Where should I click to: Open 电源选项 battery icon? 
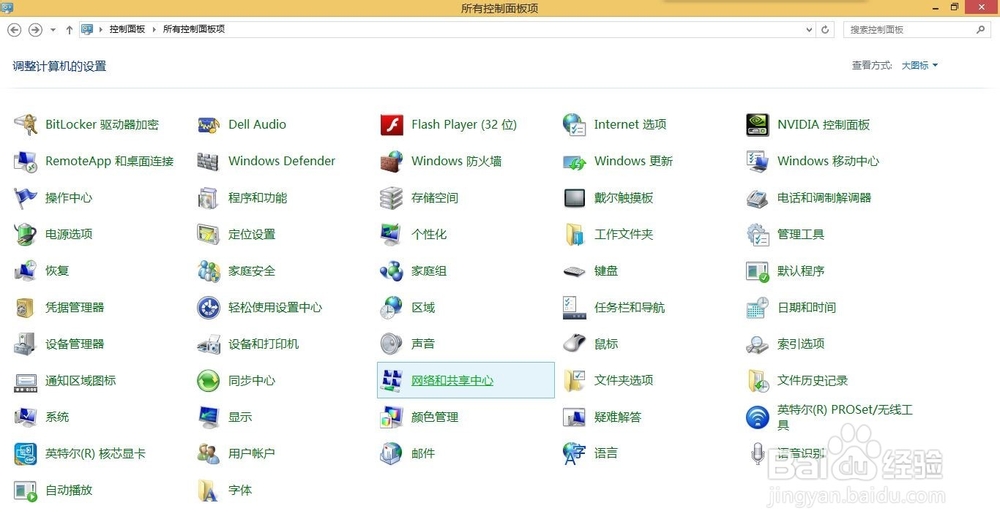[x=26, y=234]
